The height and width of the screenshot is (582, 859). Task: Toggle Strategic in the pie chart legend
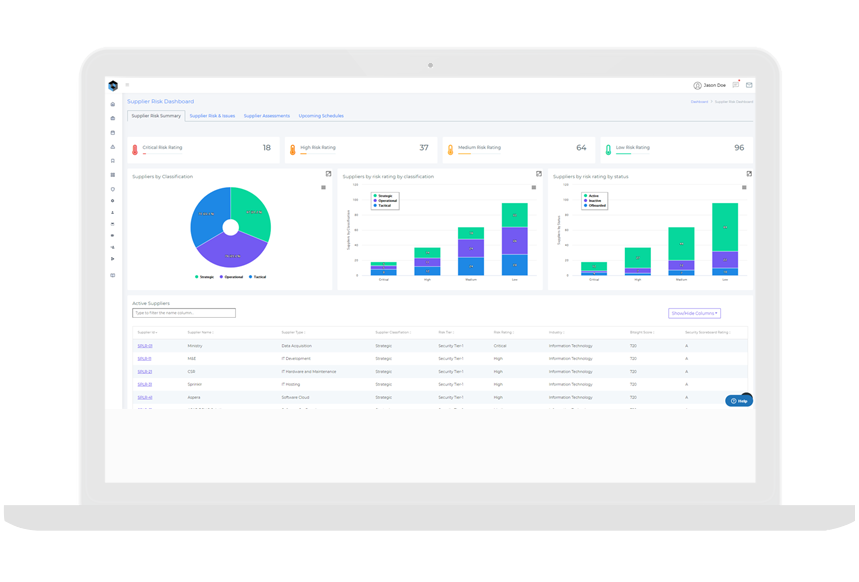pos(204,277)
